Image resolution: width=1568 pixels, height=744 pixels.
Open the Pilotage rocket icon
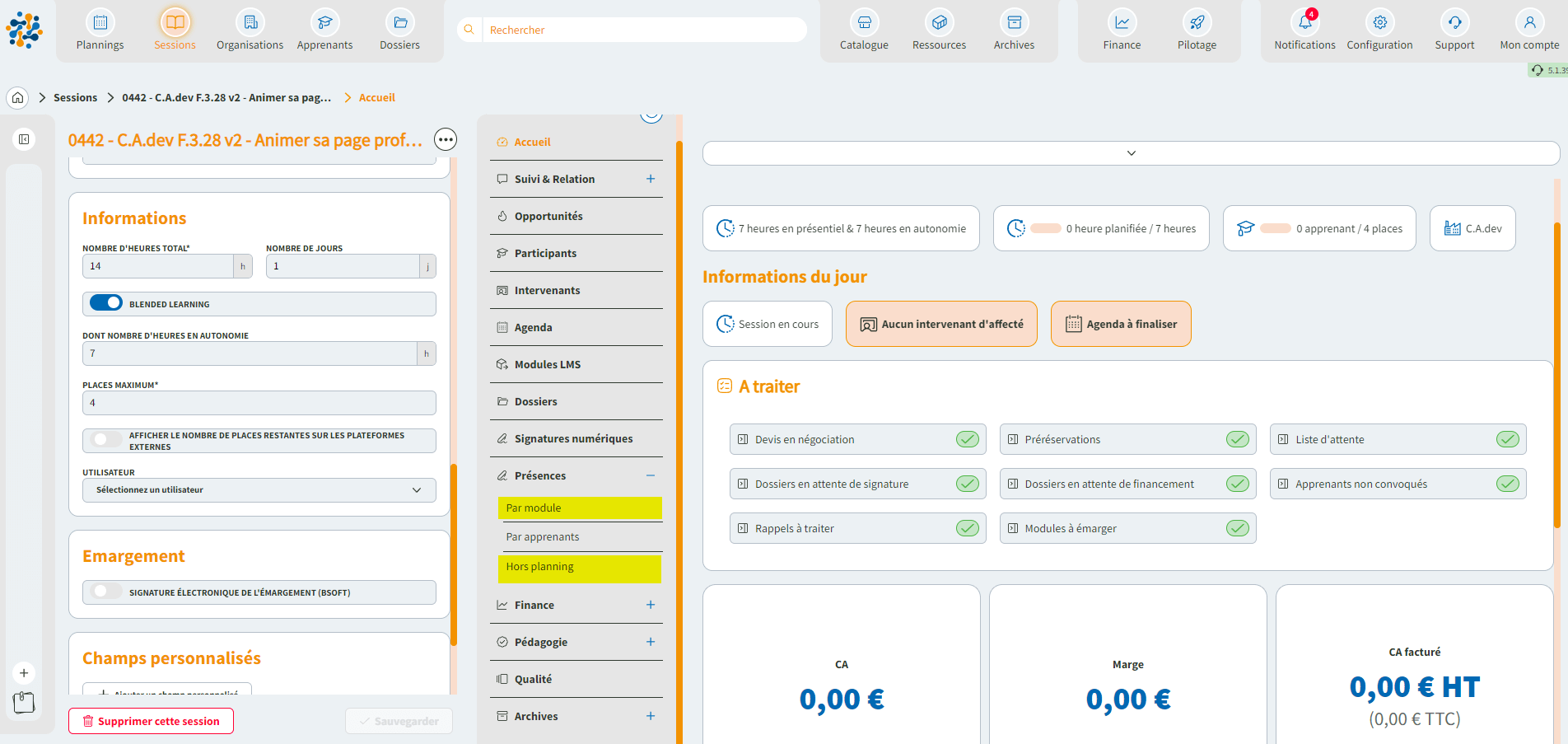pos(1197,23)
